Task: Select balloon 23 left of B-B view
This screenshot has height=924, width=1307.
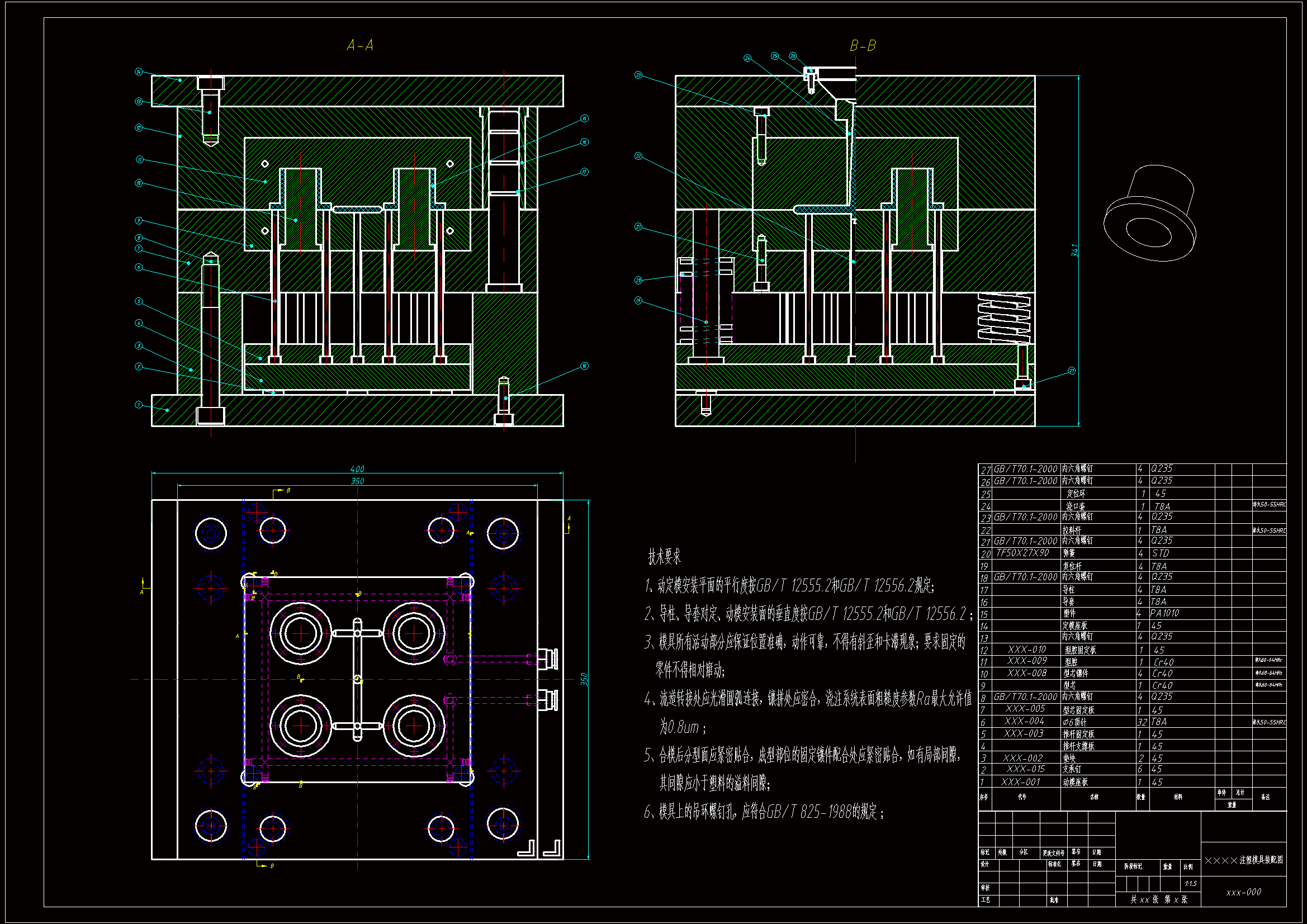Action: pos(638,75)
